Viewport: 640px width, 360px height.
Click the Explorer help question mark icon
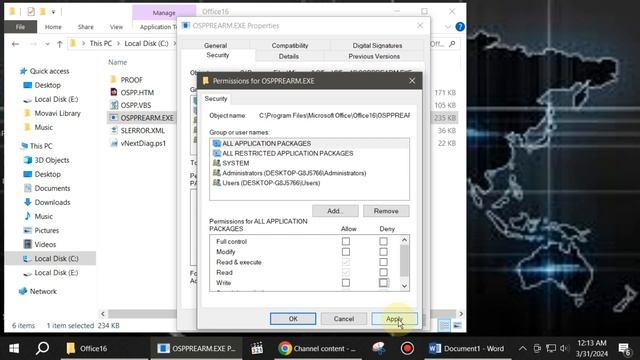click(x=460, y=27)
